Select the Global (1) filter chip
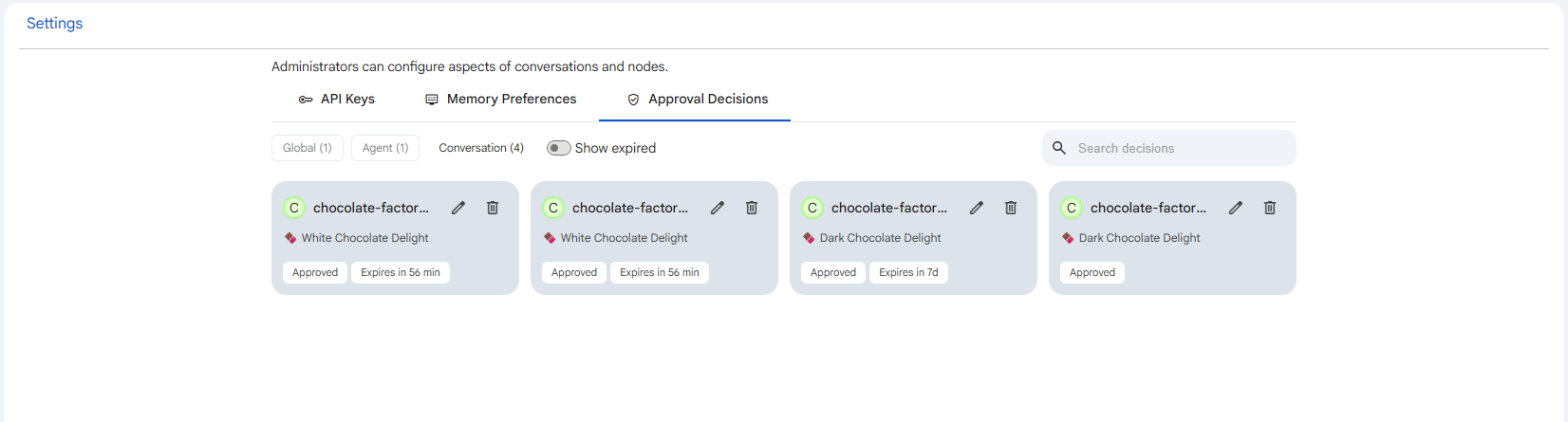Viewport: 1568px width, 422px height. [x=308, y=148]
